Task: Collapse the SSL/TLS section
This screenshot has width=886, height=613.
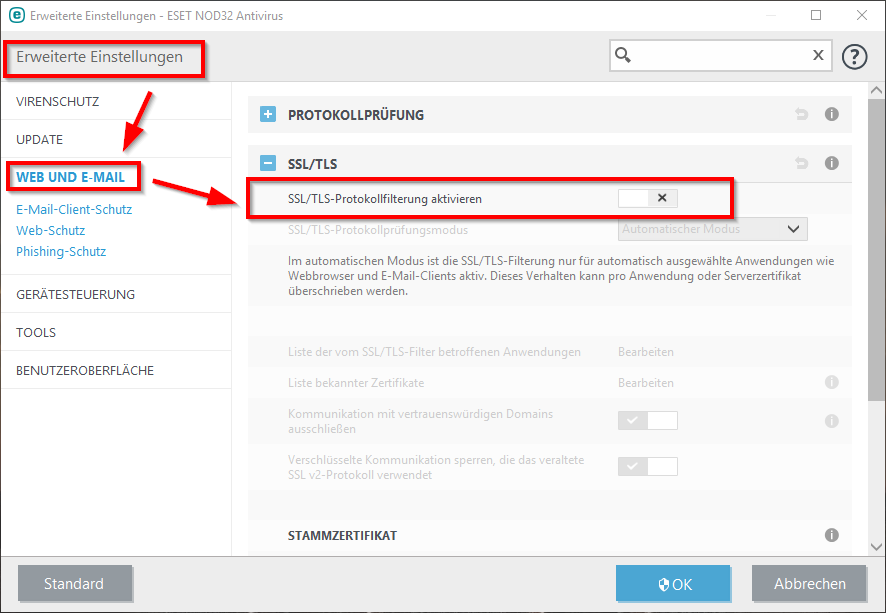Action: [x=268, y=163]
